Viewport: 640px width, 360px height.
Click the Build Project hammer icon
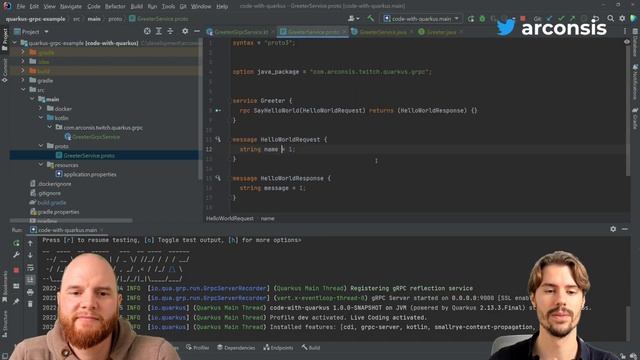(x=371, y=18)
